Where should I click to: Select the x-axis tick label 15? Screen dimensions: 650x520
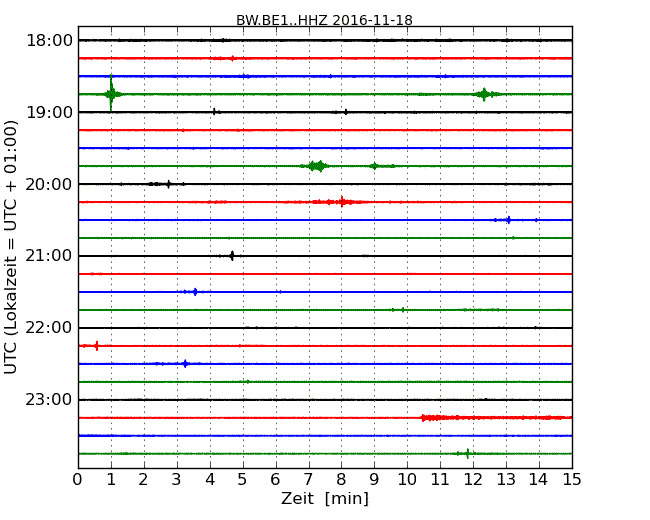click(572, 480)
